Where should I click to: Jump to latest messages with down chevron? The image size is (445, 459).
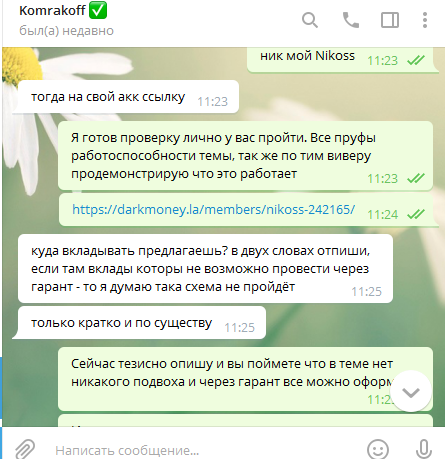pyautogui.click(x=411, y=391)
